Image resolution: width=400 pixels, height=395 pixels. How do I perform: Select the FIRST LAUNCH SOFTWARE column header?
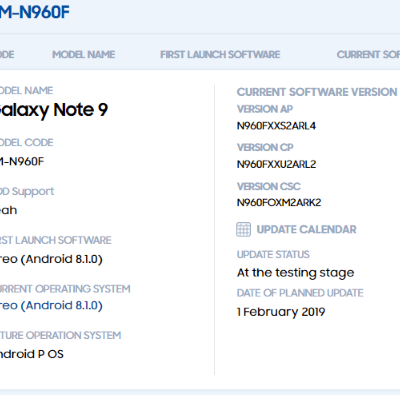(220, 54)
